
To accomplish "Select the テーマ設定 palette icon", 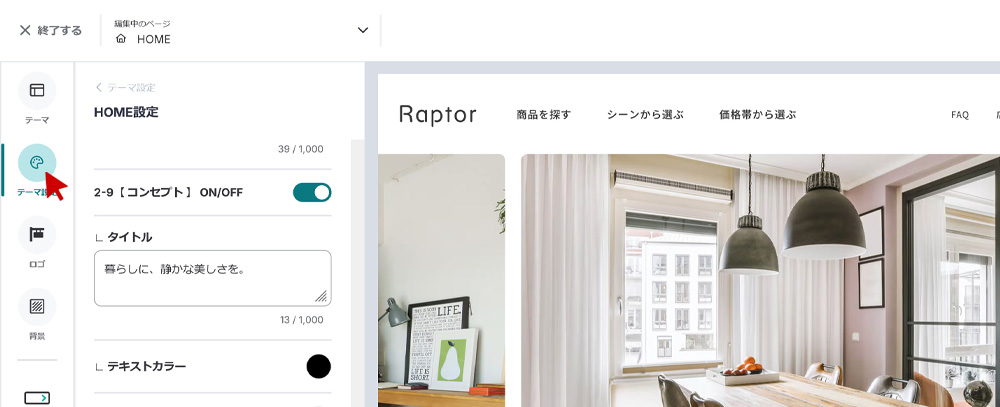I will pyautogui.click(x=37, y=163).
